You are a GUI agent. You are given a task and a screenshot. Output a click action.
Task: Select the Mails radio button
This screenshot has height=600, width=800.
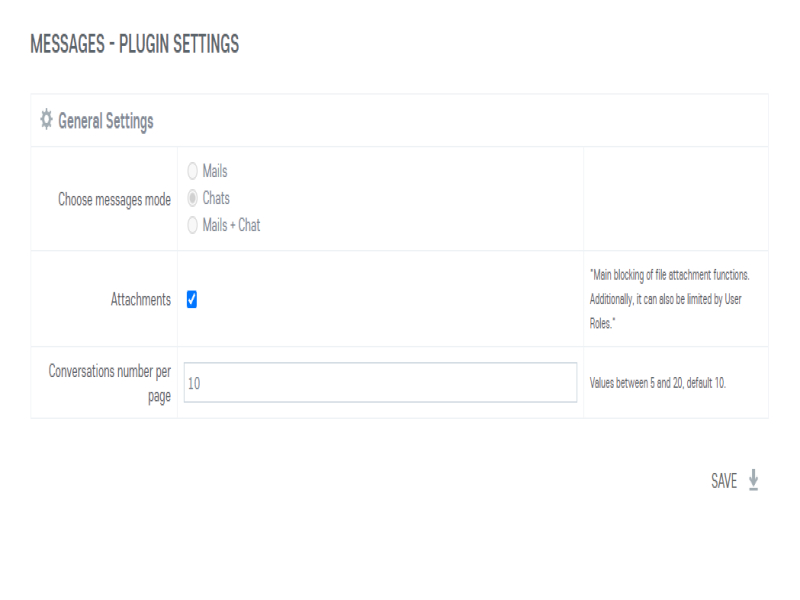point(192,172)
